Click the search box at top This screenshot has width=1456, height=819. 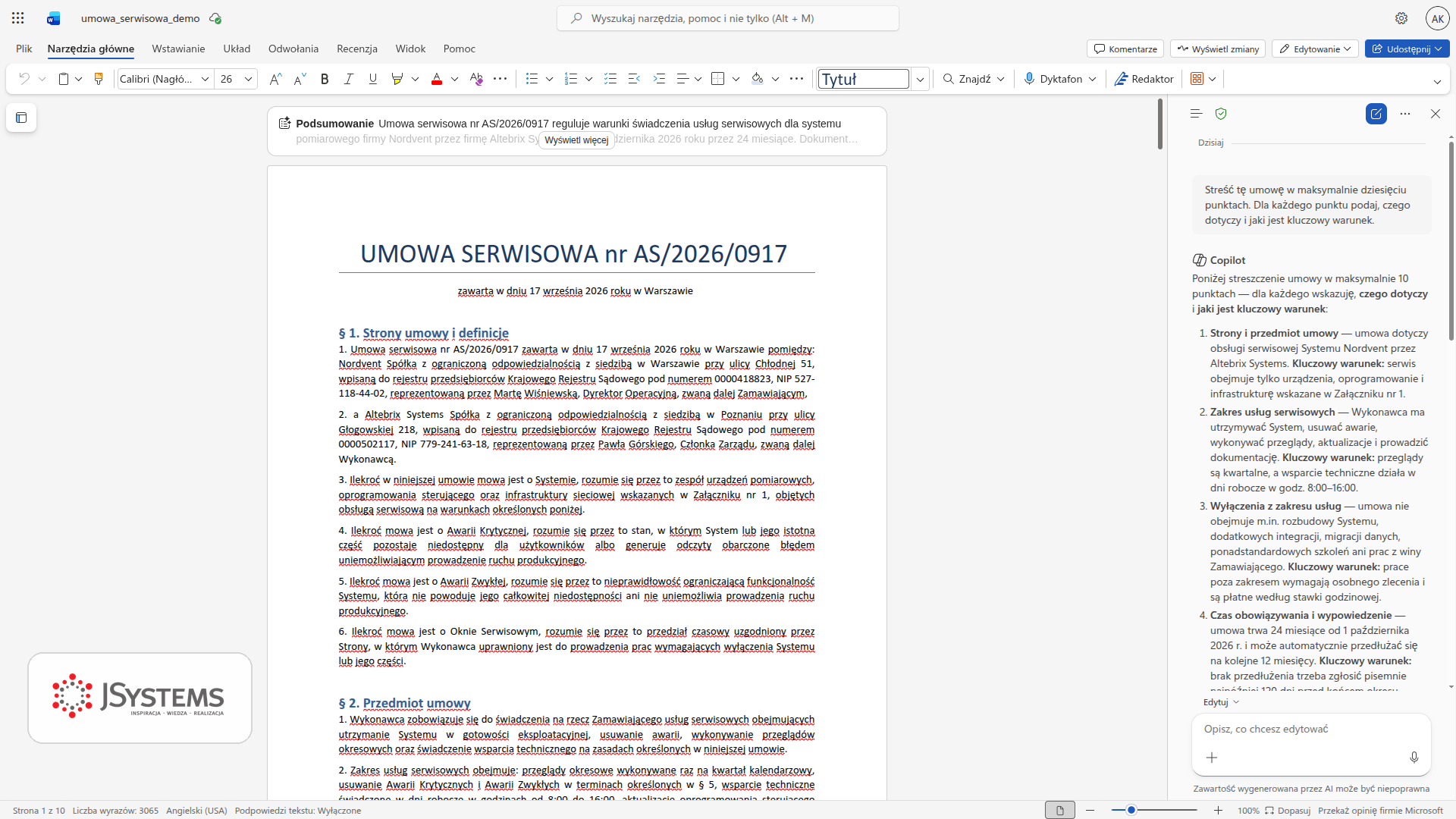(728, 18)
